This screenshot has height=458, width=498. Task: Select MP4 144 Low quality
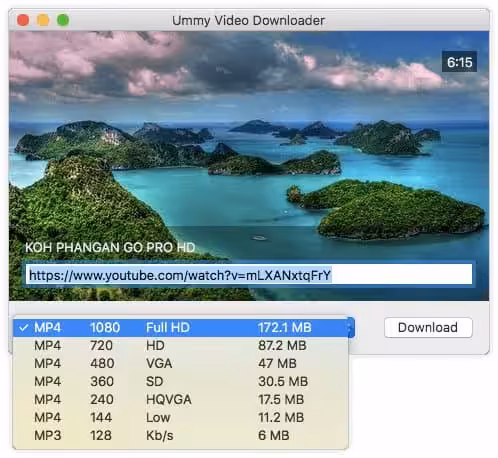(x=180, y=417)
